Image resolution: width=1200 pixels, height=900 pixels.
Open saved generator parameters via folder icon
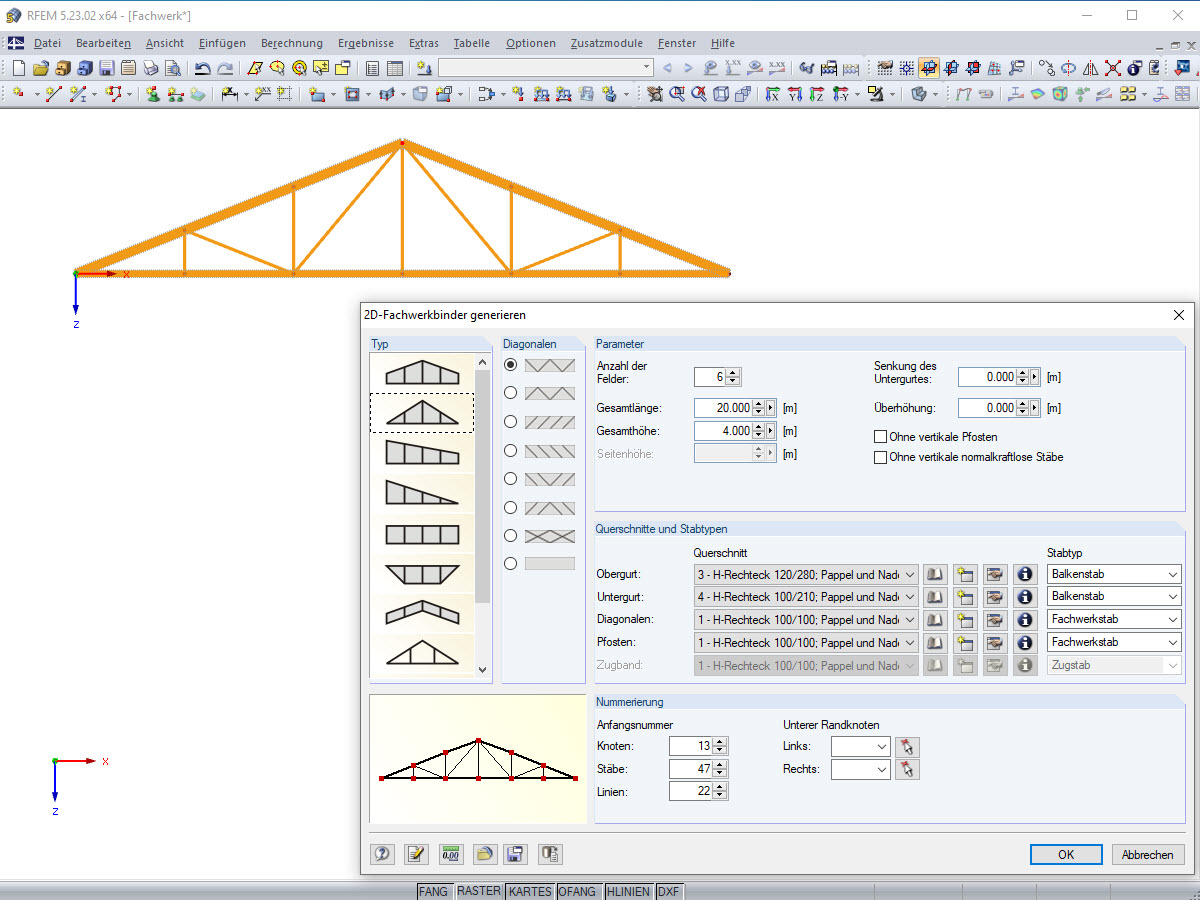(x=484, y=854)
